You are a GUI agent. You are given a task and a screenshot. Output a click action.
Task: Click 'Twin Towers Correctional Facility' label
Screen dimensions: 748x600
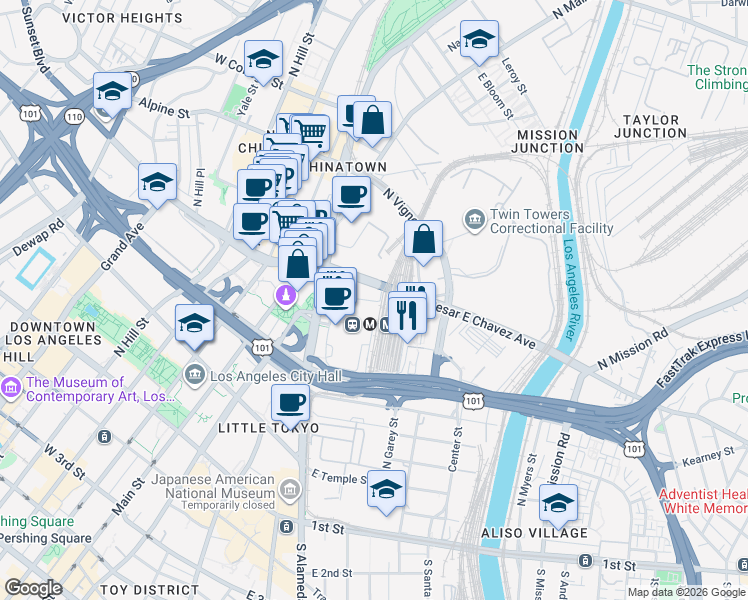[x=551, y=221]
